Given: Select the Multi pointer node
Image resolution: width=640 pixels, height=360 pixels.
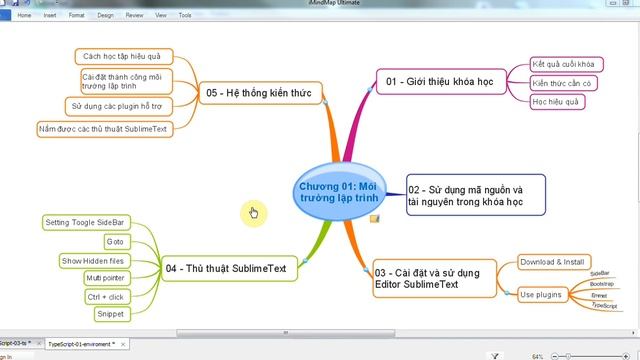Looking at the screenshot, I should click(107, 278).
